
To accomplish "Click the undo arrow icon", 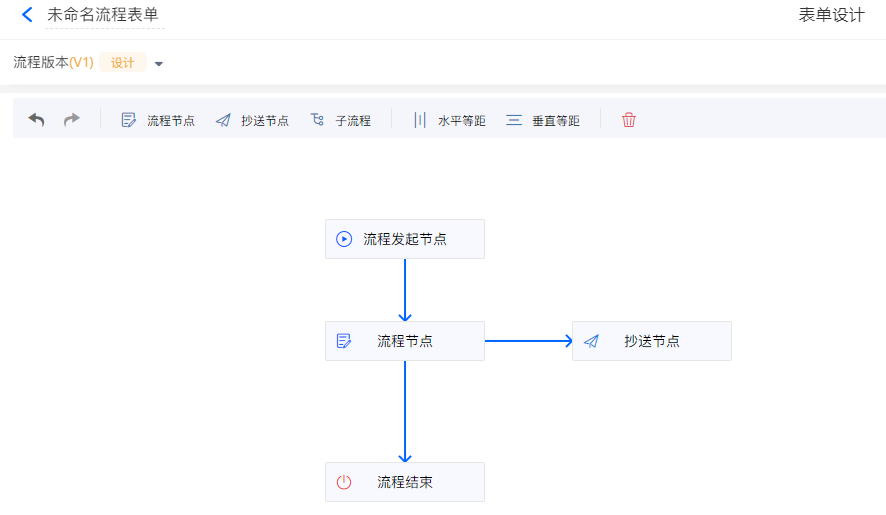I will [x=36, y=120].
